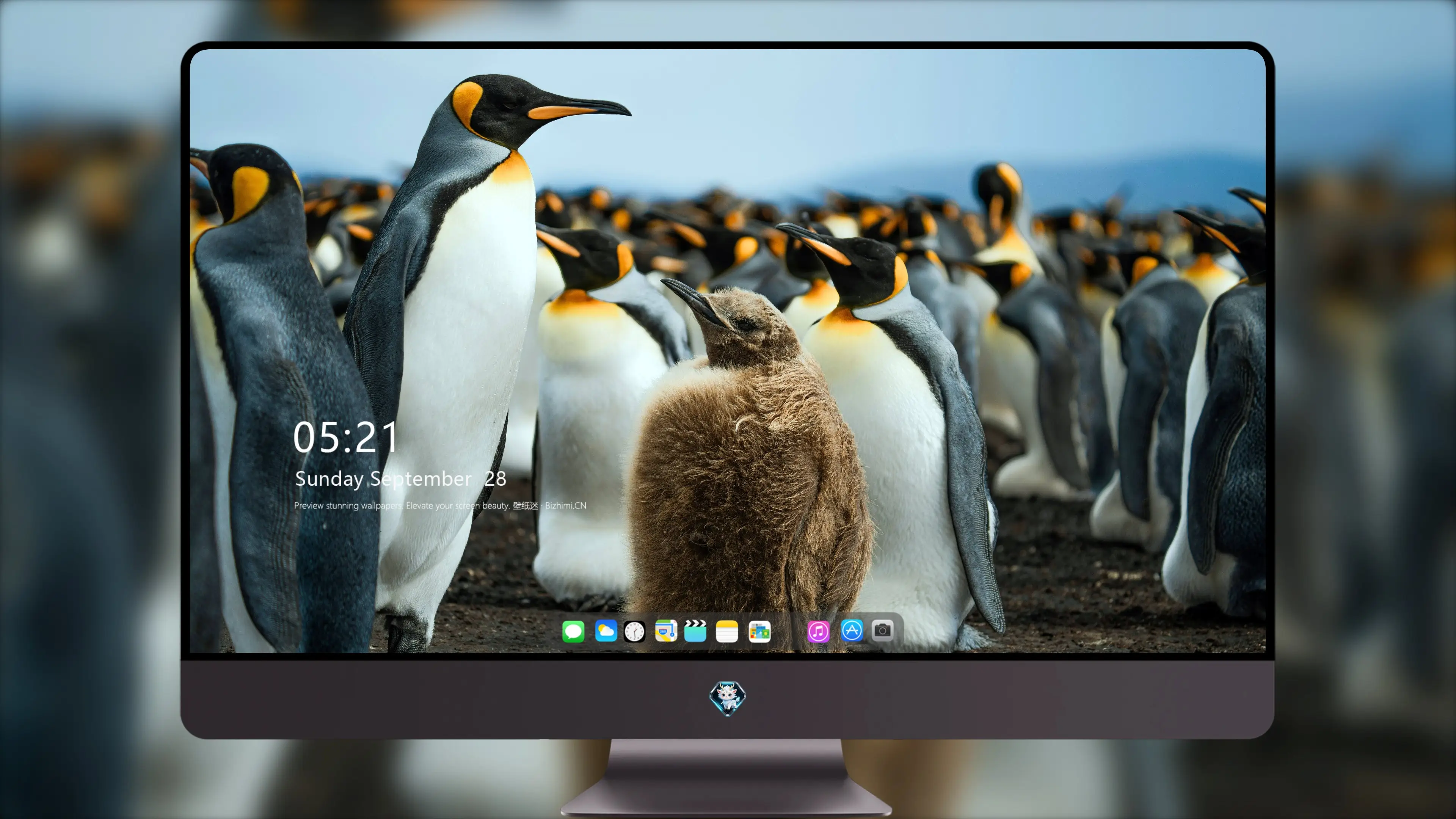Click the dragon logo on monitor chin
This screenshot has height=819, width=1456.
[x=728, y=698]
